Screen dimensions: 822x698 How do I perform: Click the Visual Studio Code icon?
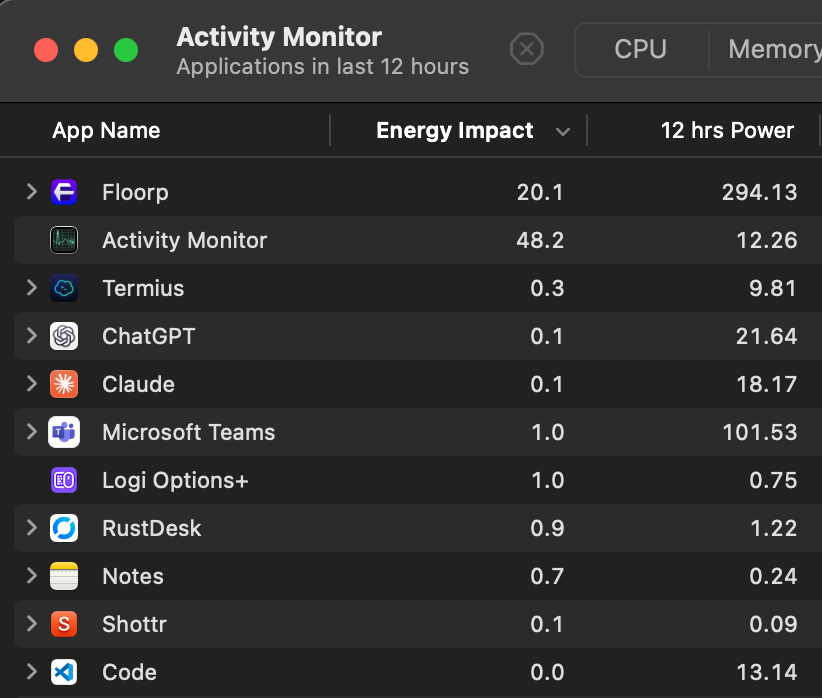point(64,672)
